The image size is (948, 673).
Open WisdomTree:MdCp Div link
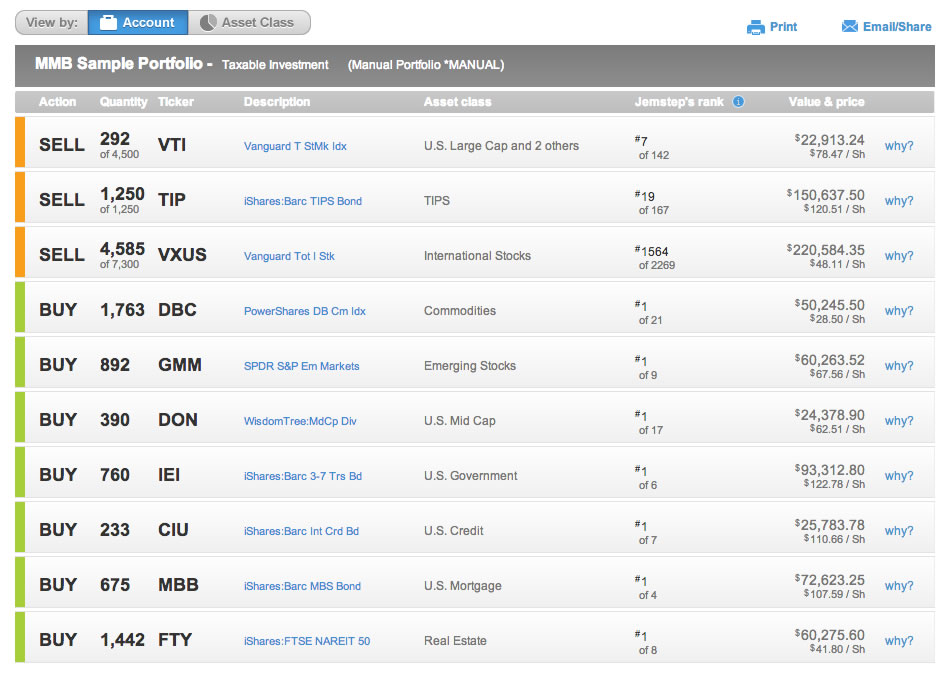(300, 421)
